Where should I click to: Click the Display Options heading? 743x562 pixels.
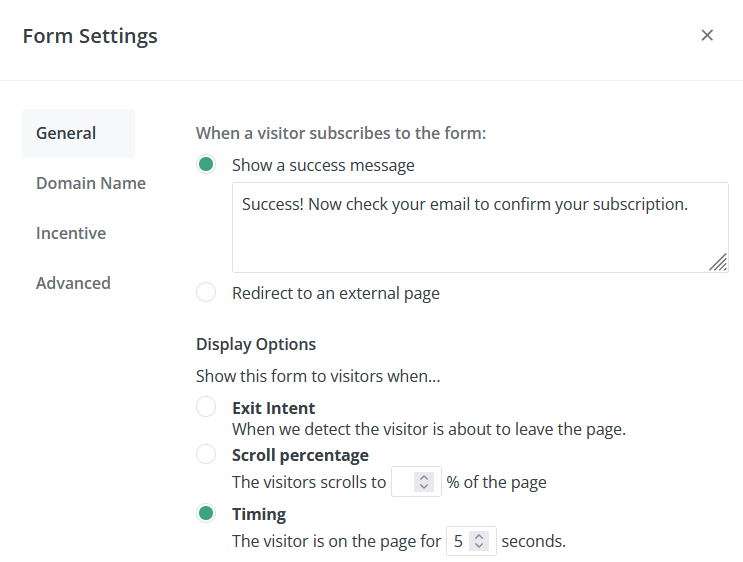point(256,344)
